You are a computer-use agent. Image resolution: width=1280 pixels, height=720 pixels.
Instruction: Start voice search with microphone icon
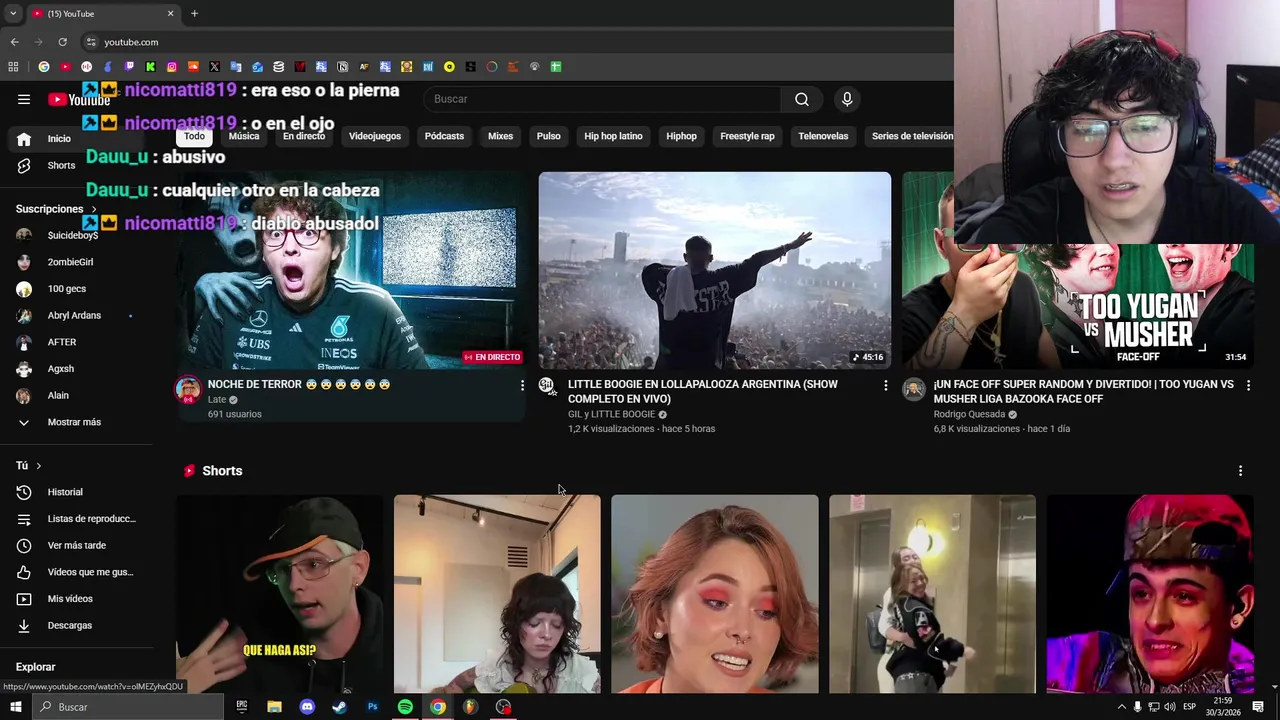[847, 99]
